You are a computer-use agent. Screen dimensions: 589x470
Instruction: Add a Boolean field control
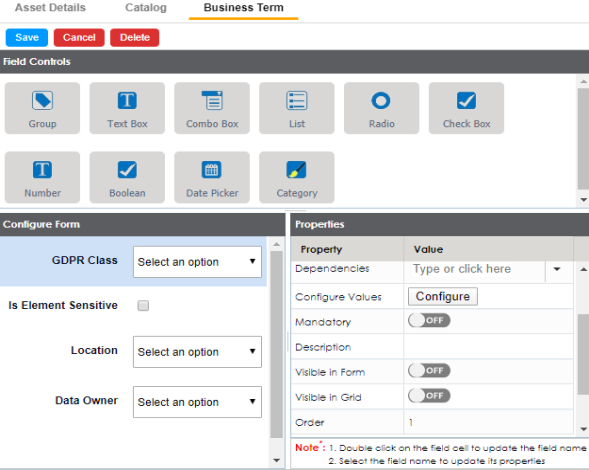click(127, 177)
